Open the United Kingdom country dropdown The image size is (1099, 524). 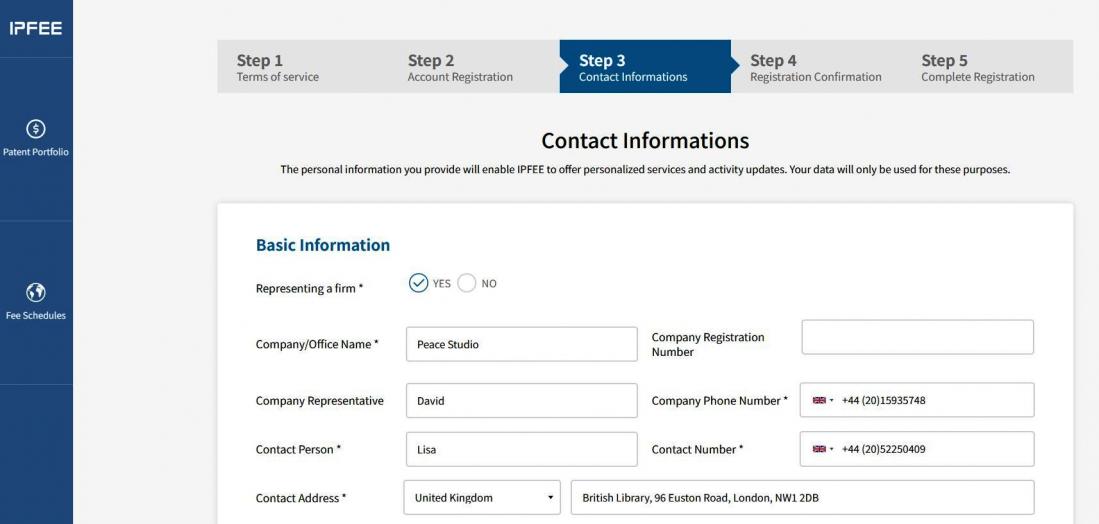pos(482,498)
